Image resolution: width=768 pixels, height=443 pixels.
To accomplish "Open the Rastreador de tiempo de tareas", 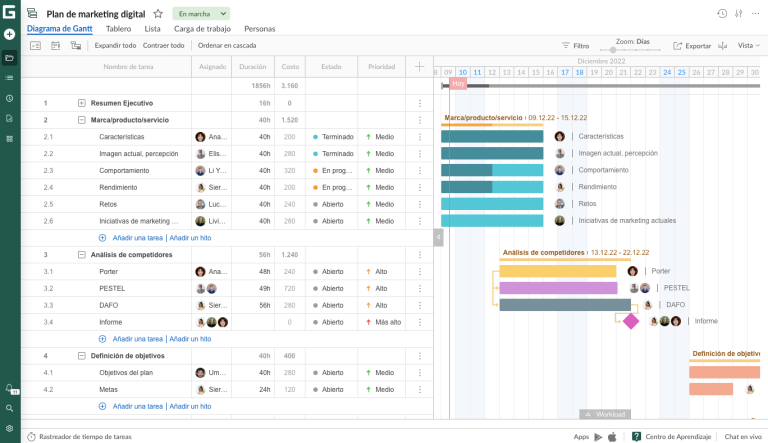I will [x=80, y=437].
